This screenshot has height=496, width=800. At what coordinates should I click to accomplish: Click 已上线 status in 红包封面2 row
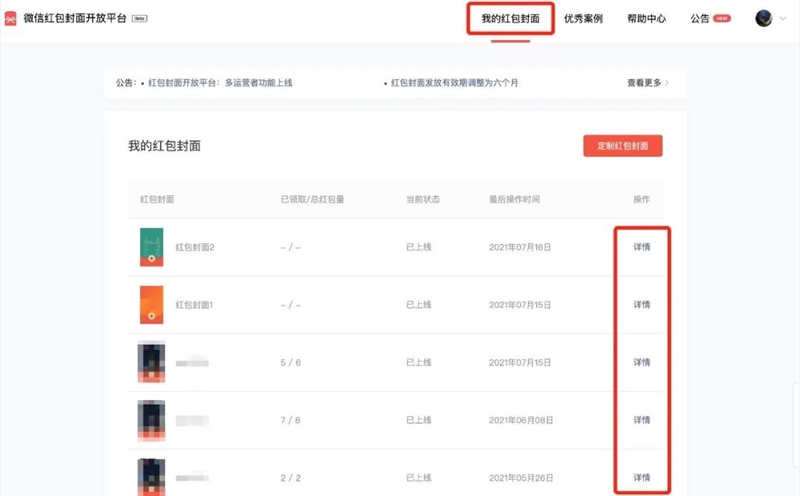coord(418,247)
